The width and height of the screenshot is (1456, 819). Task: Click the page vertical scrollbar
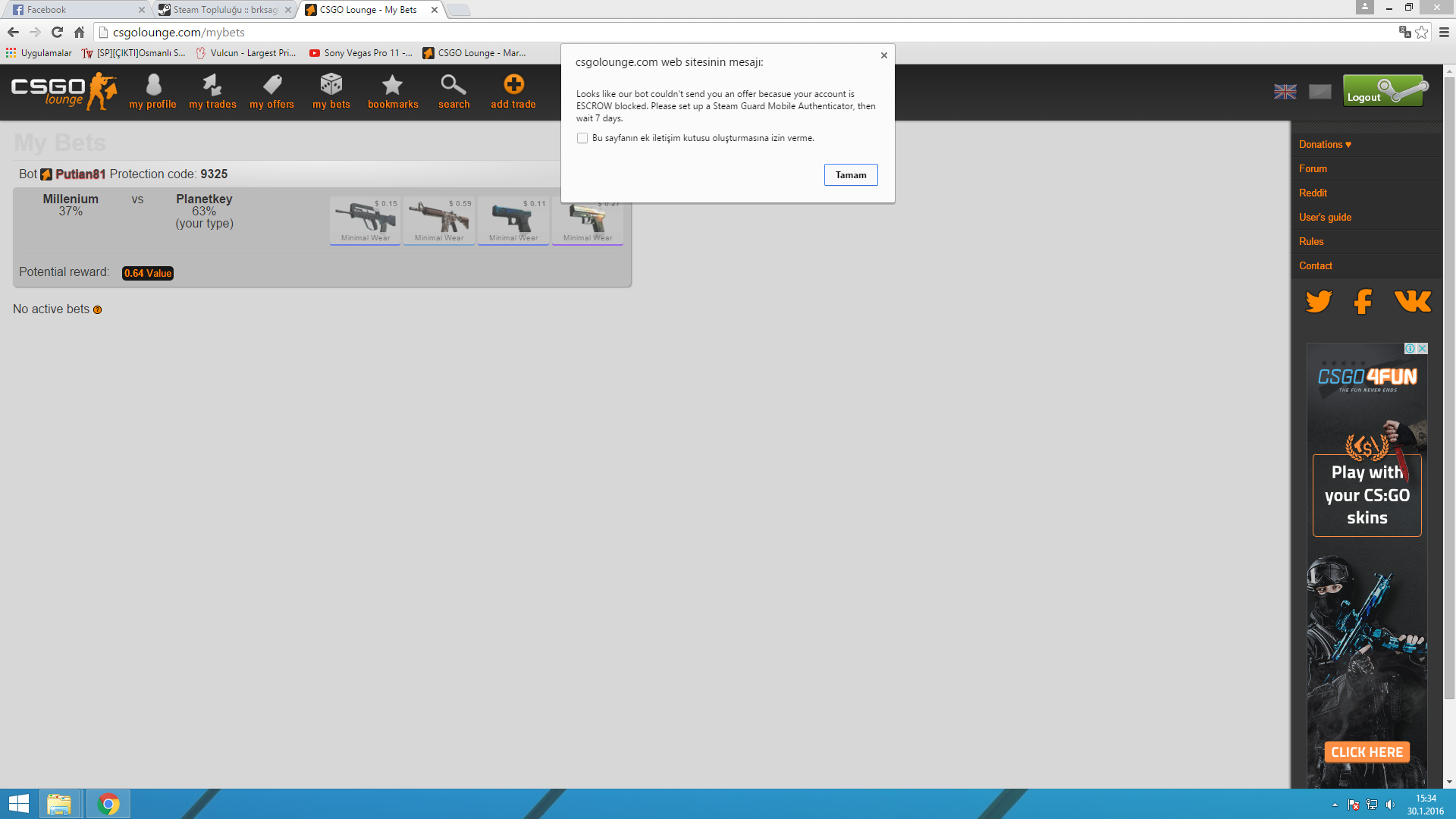[1449, 387]
